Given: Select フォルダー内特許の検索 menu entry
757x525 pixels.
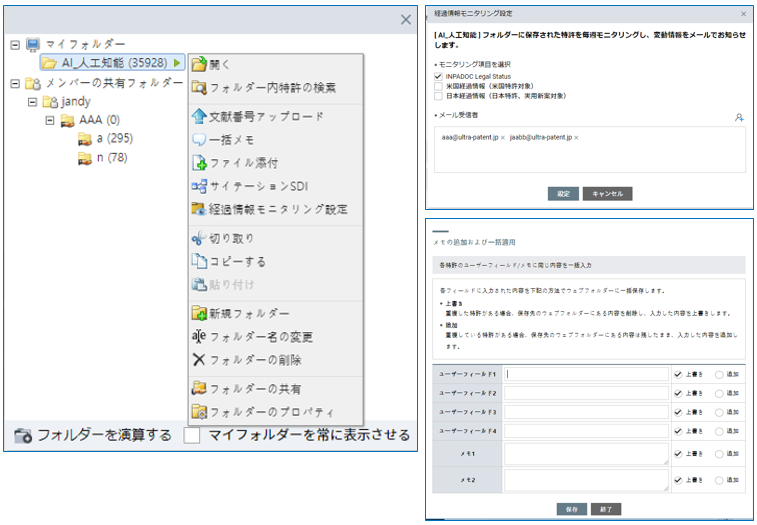Looking at the screenshot, I should tap(272, 88).
